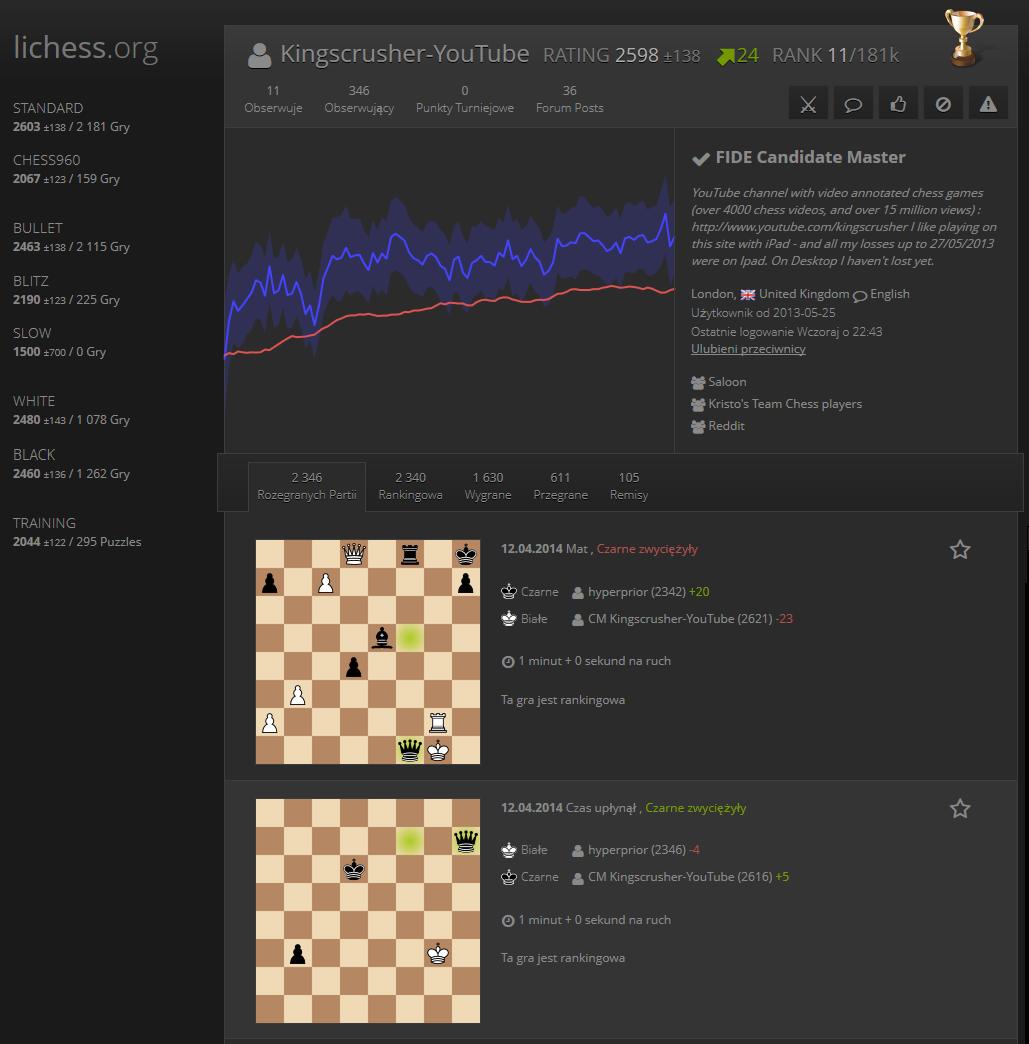The image size is (1029, 1044).
Task: Click the rating history chart
Action: click(450, 290)
